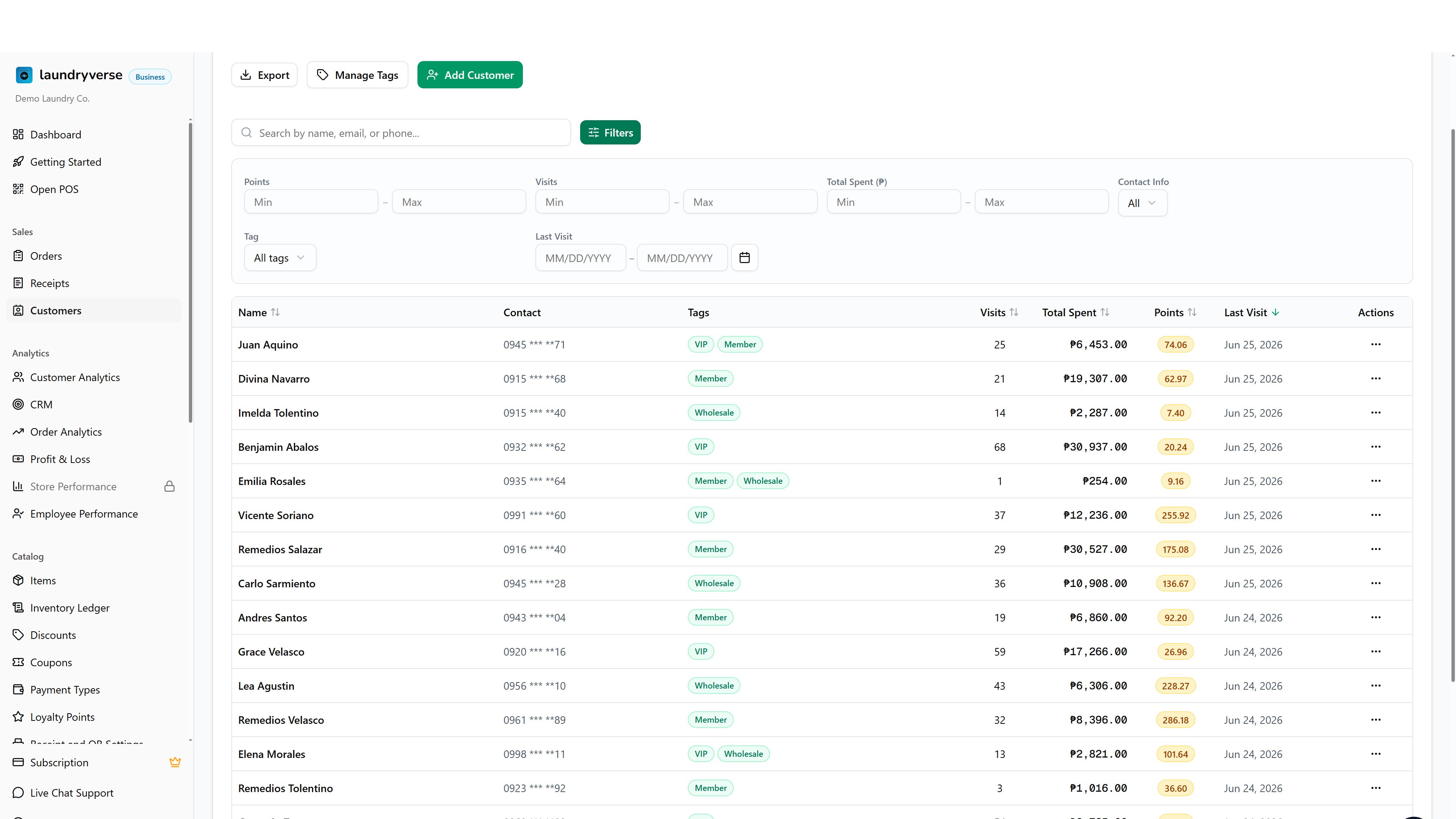The width and height of the screenshot is (1456, 819).
Task: Navigate to Orders
Action: (94, 256)
